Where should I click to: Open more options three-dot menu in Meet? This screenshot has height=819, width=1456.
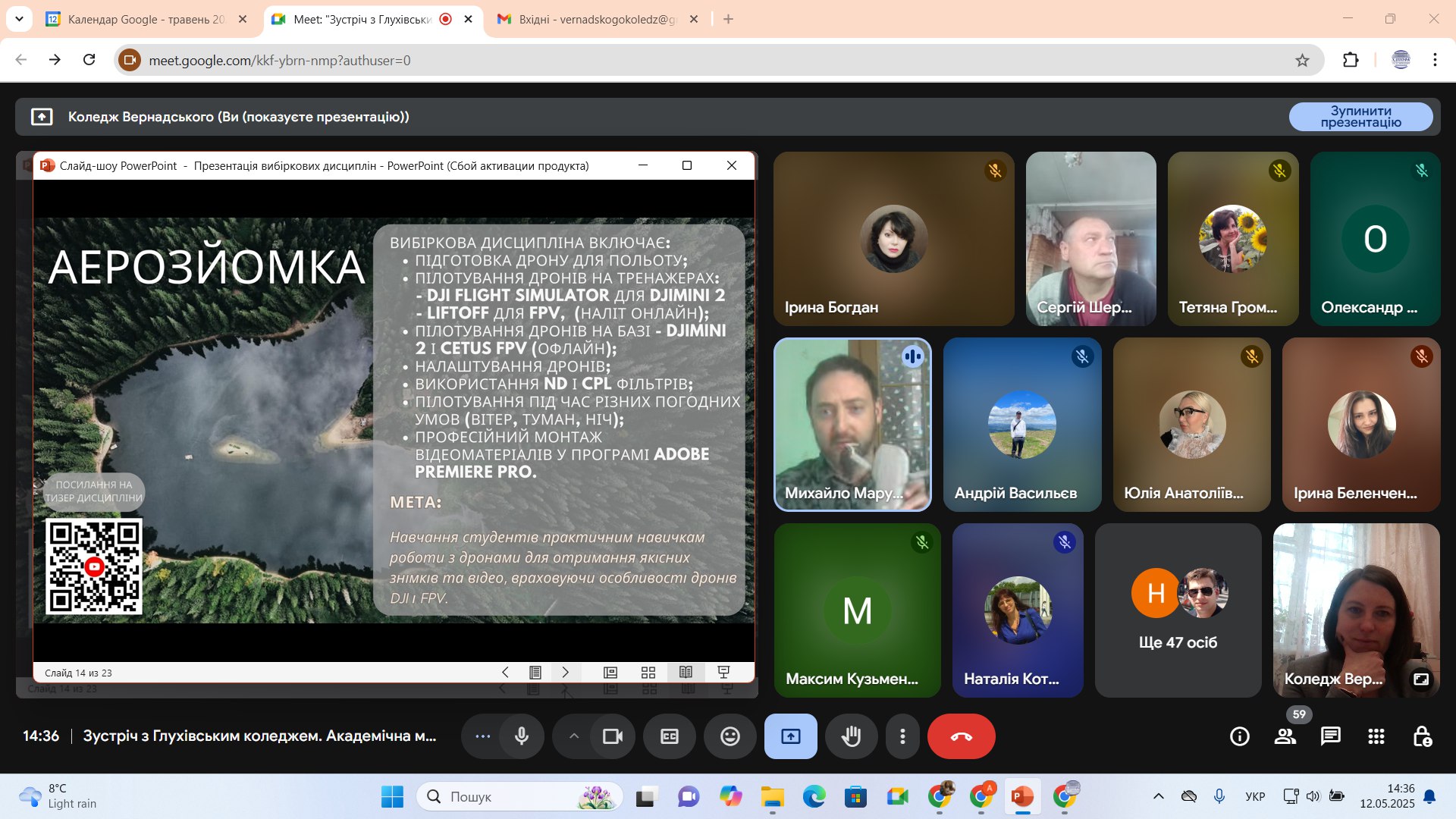(x=902, y=736)
